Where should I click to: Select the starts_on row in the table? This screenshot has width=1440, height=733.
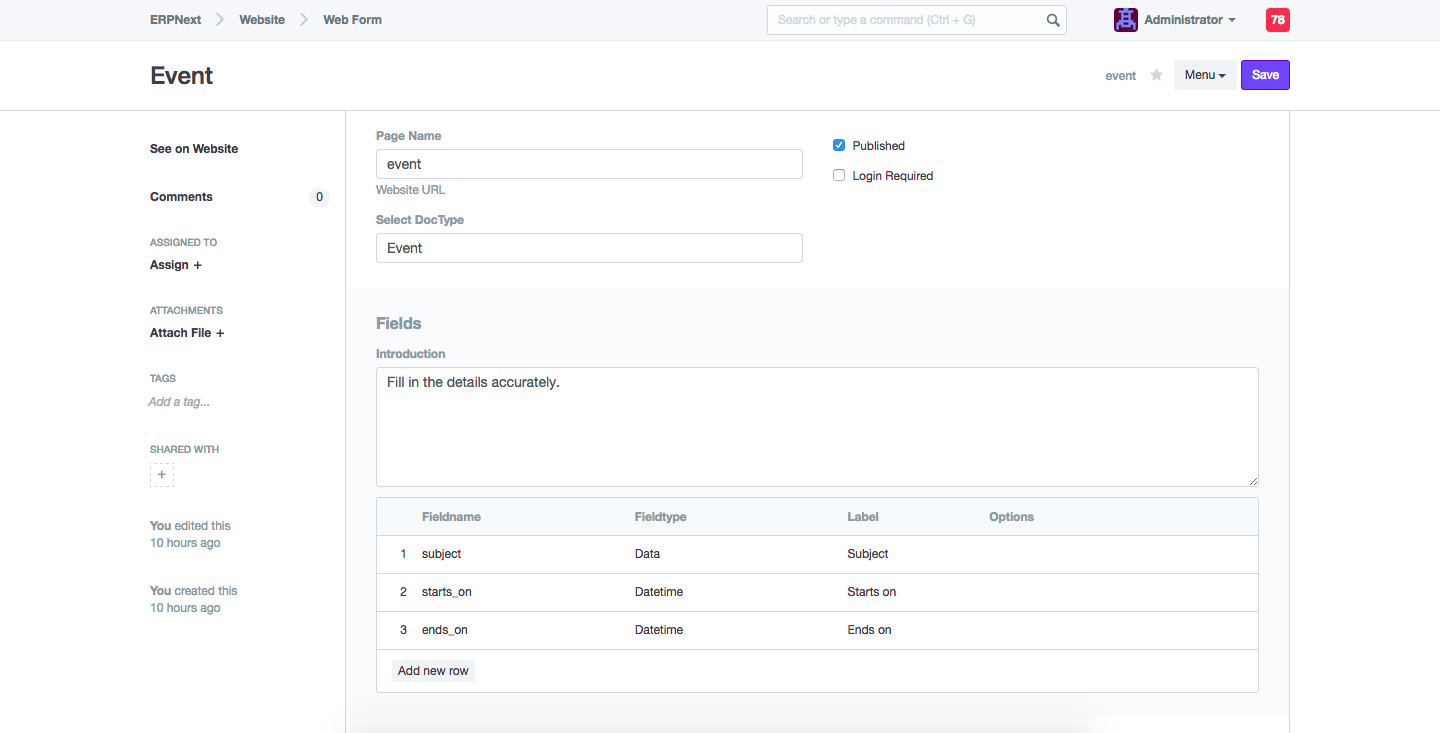447,592
